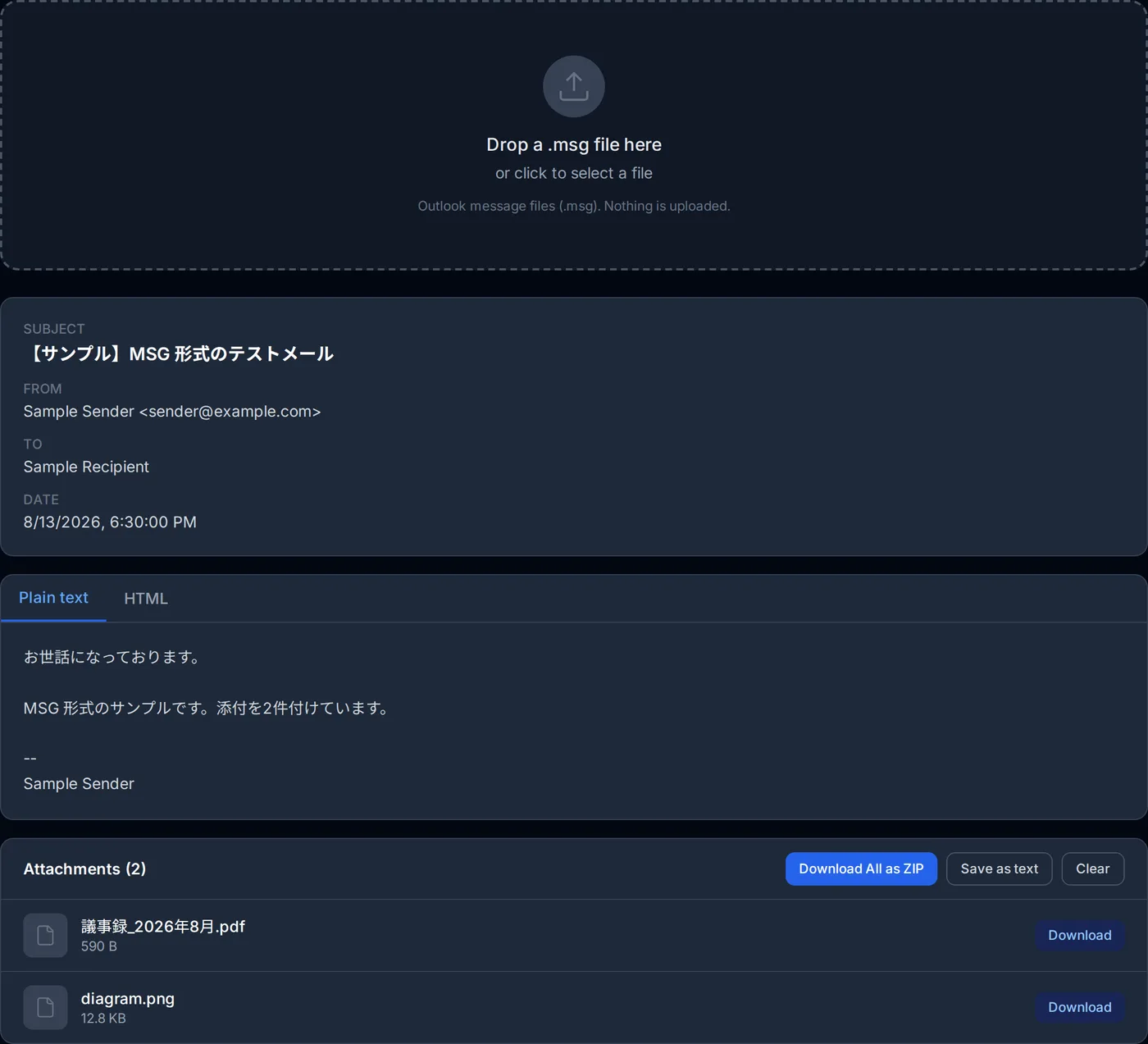
Task: Click the DATE field label
Action: point(41,499)
